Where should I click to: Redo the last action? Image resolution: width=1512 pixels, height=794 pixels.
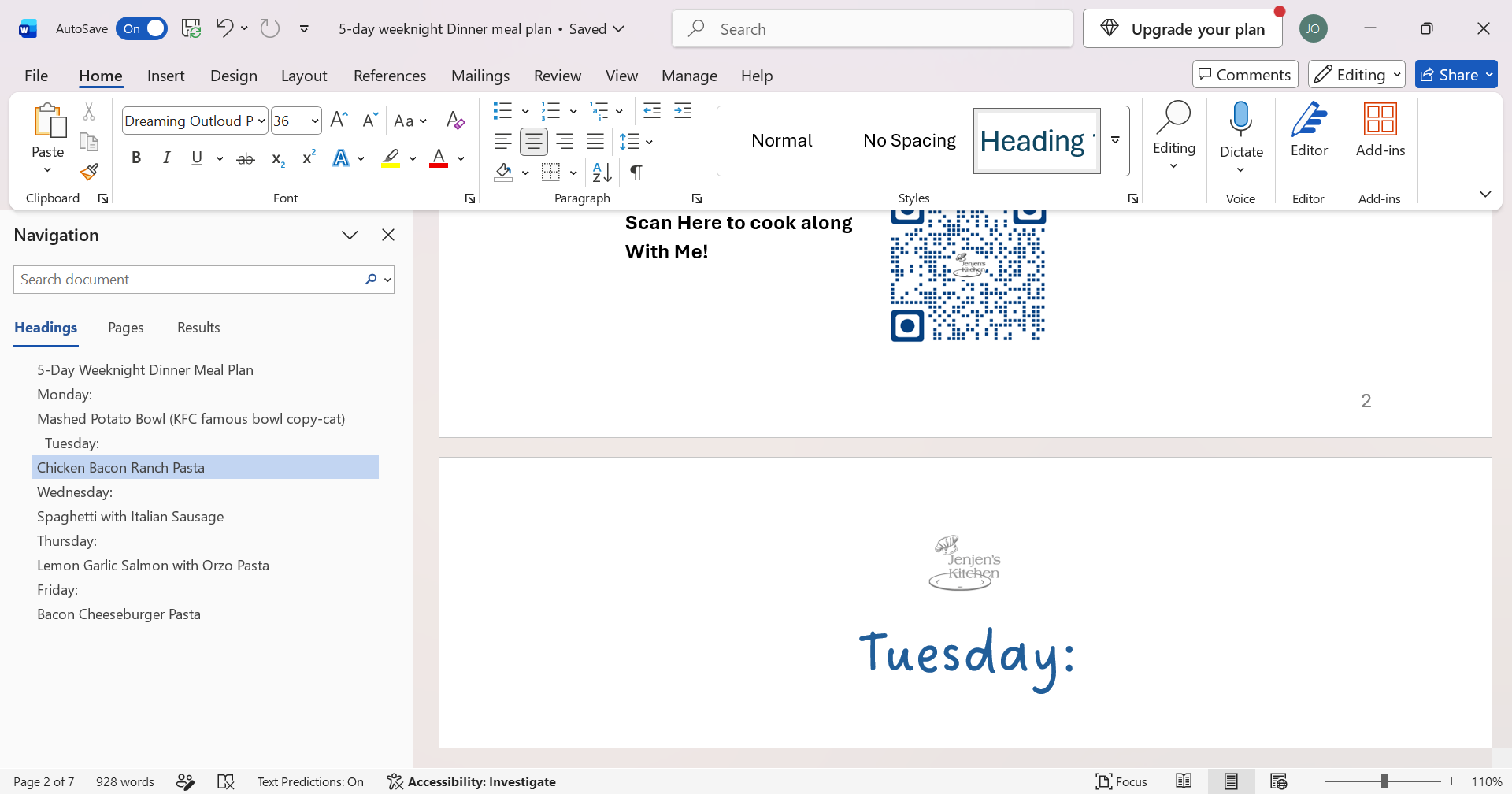click(x=270, y=29)
